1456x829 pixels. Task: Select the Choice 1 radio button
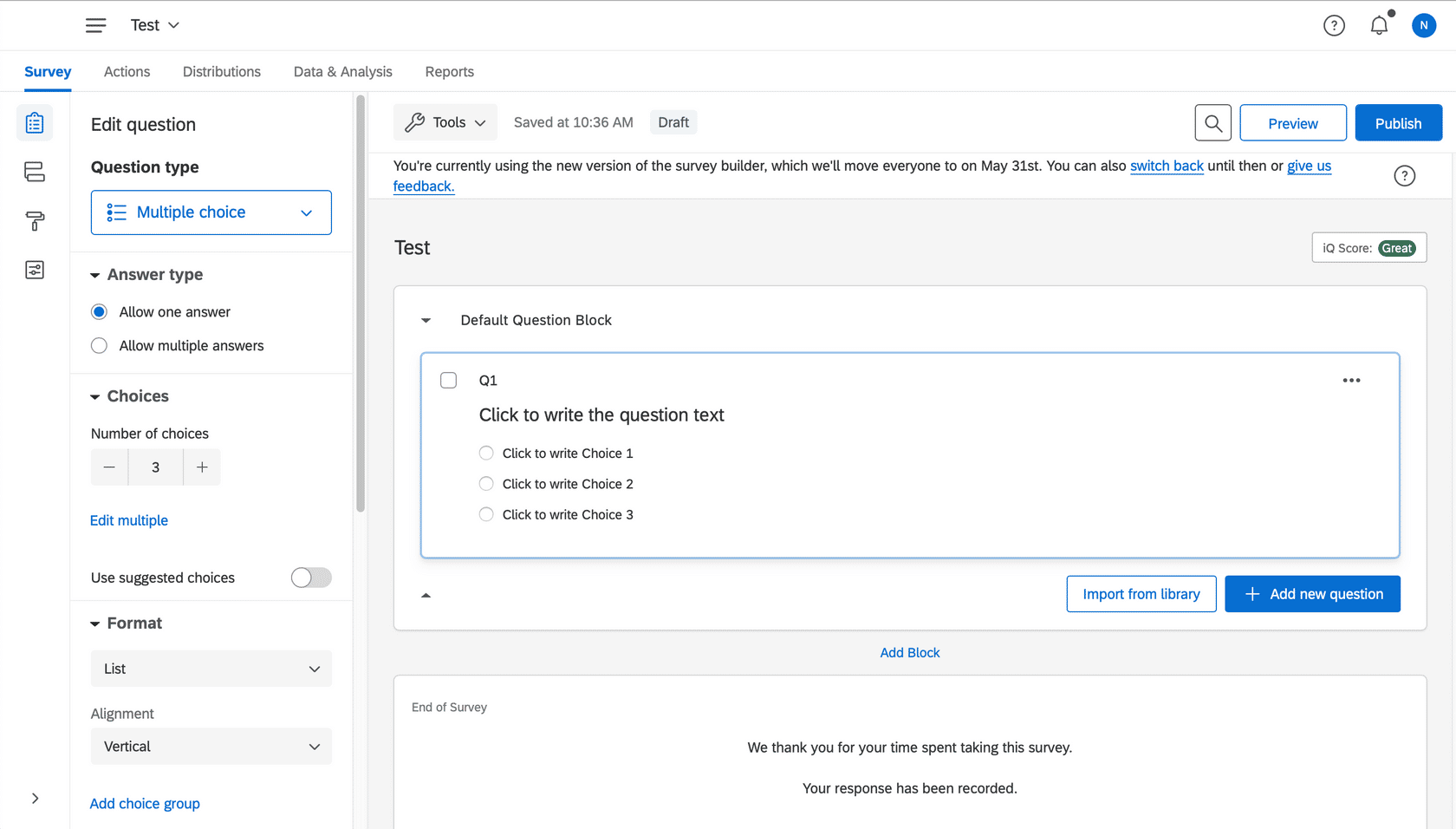pyautogui.click(x=486, y=453)
